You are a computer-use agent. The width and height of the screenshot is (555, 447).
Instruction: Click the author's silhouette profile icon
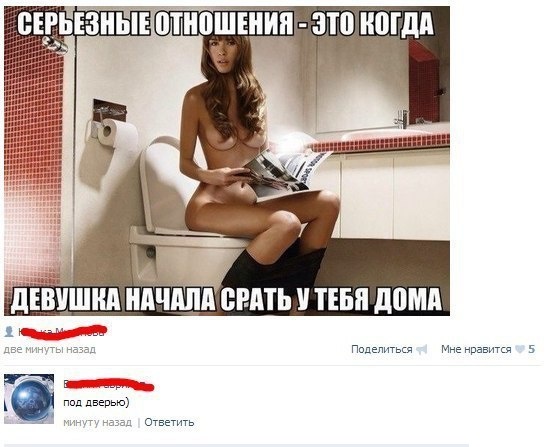point(9,332)
